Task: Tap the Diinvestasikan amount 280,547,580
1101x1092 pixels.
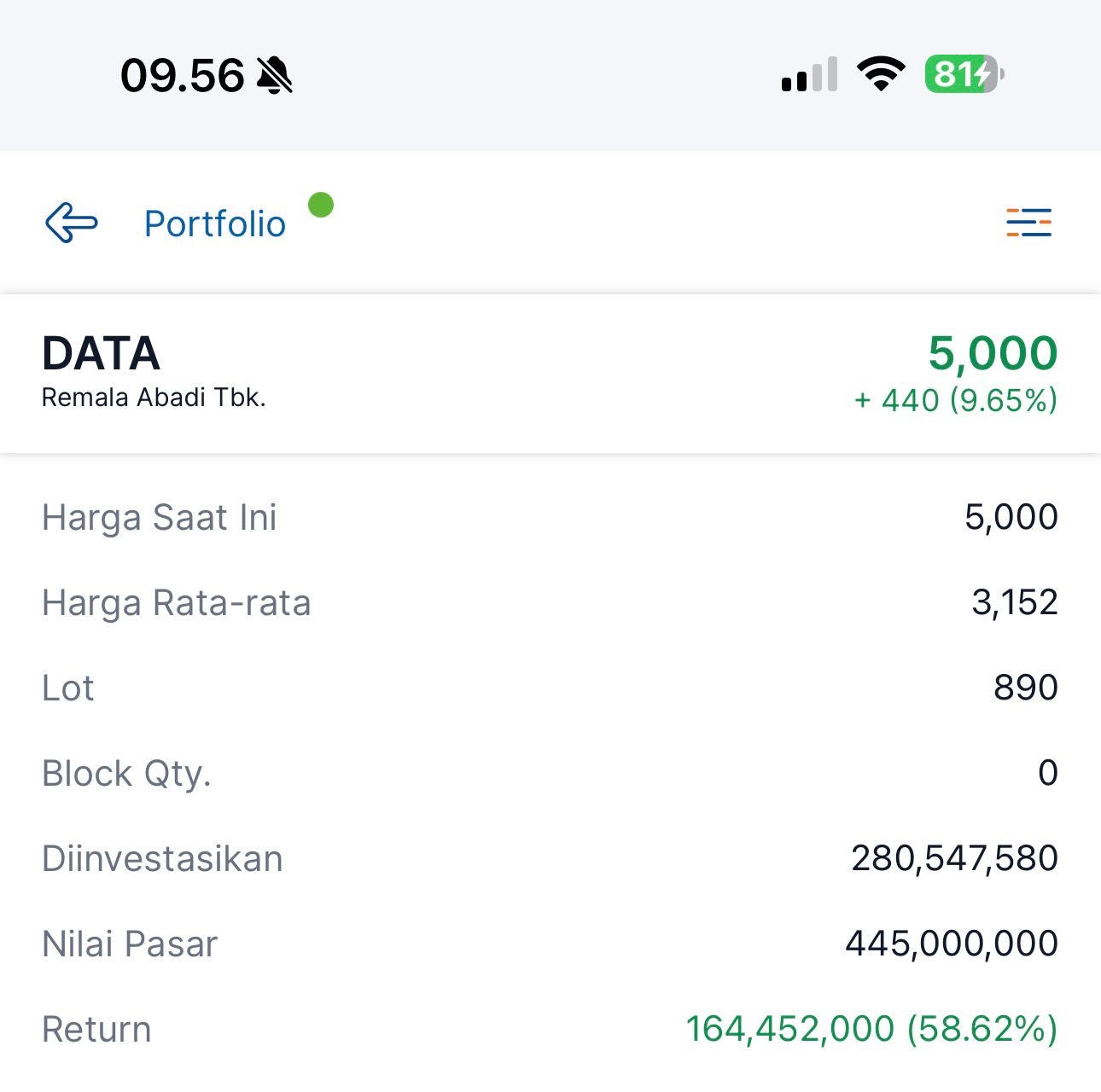Action: 954,858
